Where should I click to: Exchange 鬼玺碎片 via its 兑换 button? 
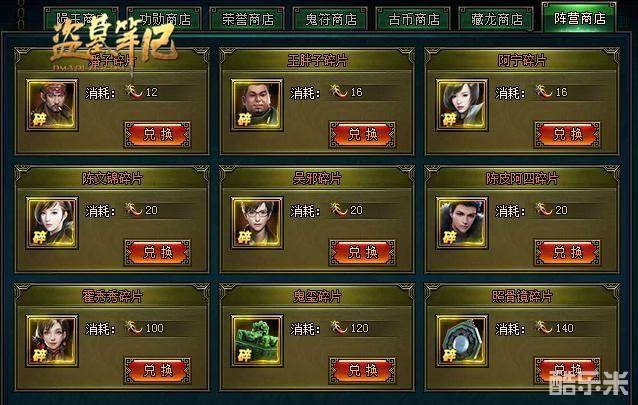click(363, 370)
